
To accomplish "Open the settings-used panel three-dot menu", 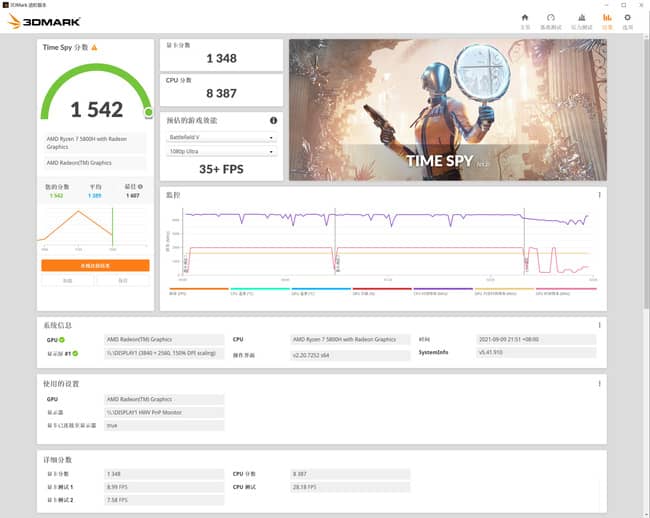I will (x=599, y=384).
